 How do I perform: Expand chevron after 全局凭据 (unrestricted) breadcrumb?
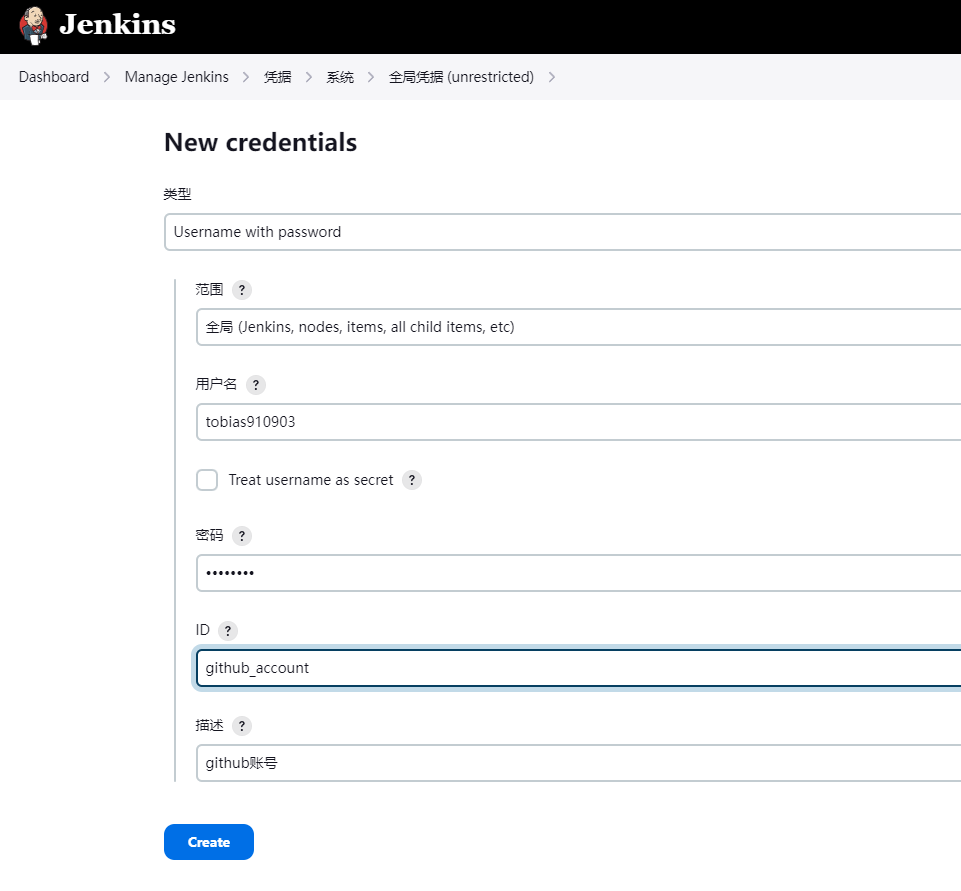pyautogui.click(x=552, y=77)
